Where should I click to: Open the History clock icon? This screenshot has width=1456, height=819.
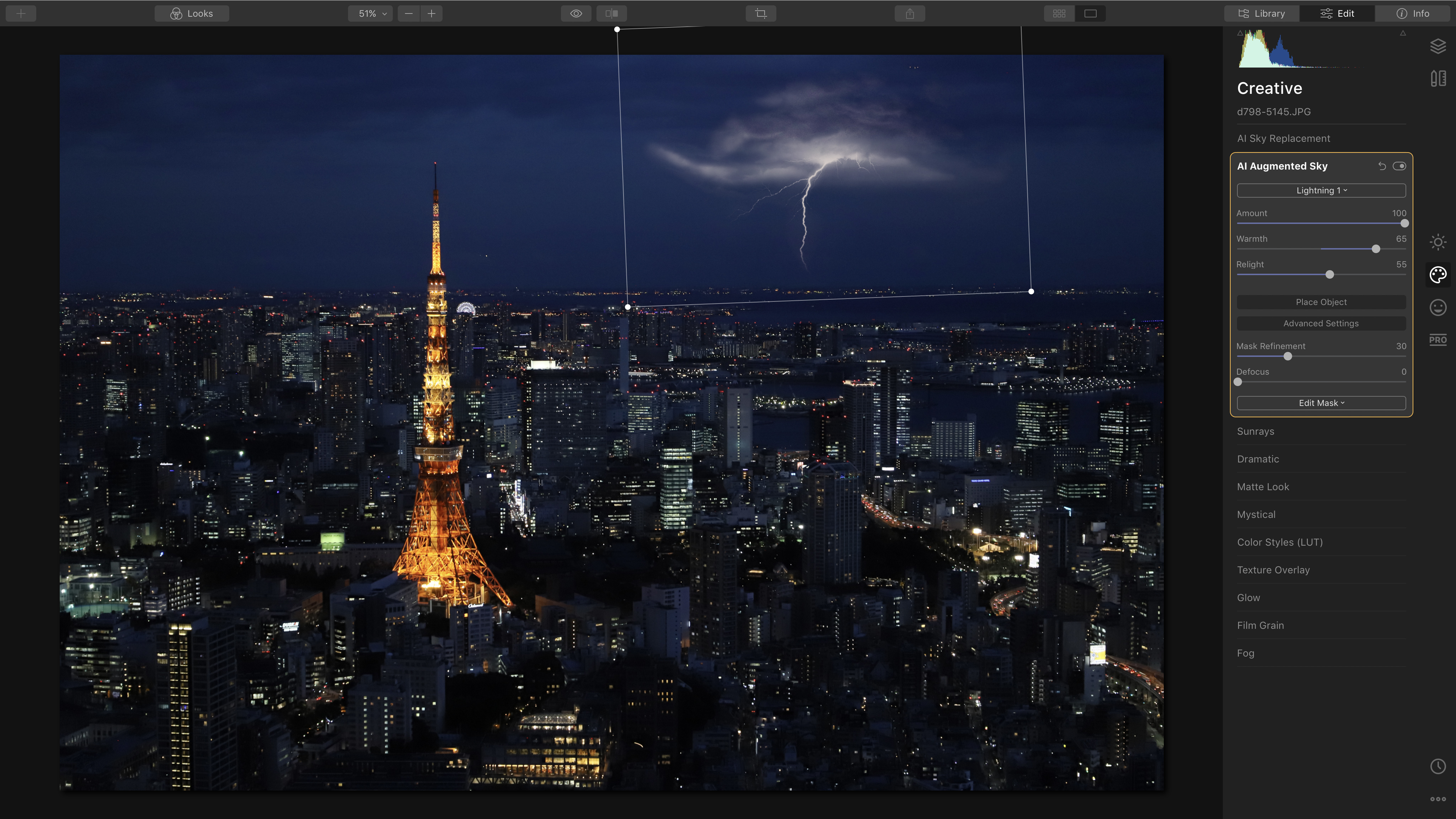coord(1438,766)
